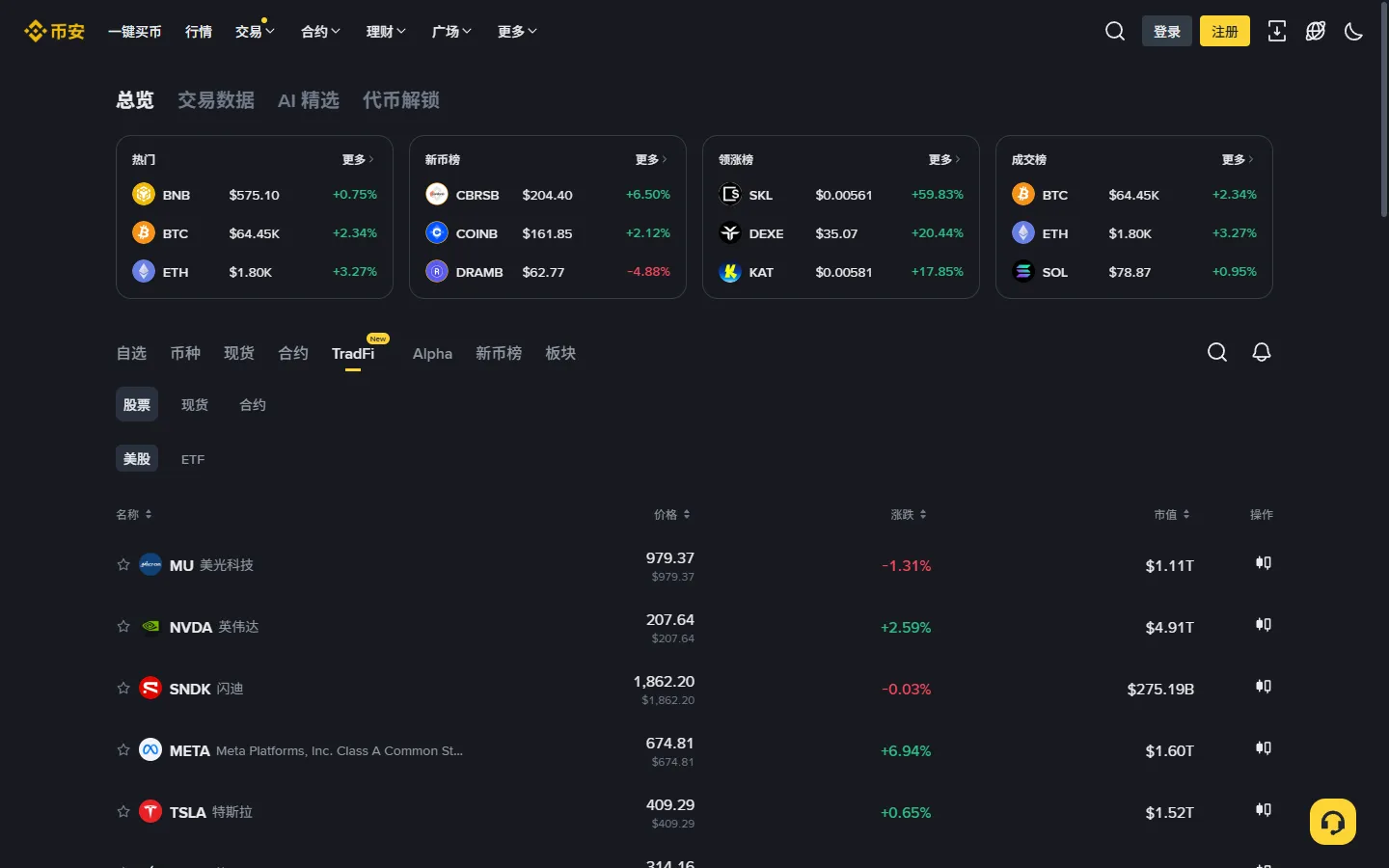Favorite MU with its star toggle
The width and height of the screenshot is (1389, 868).
123,565
